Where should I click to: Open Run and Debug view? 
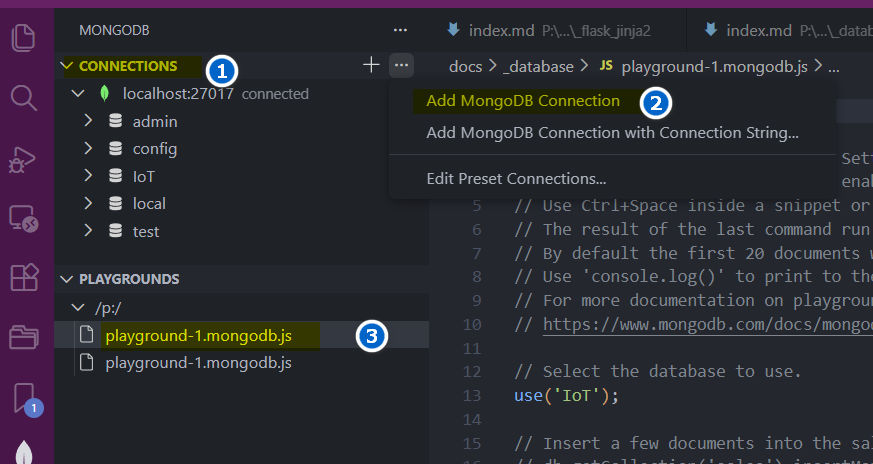pyautogui.click(x=22, y=158)
